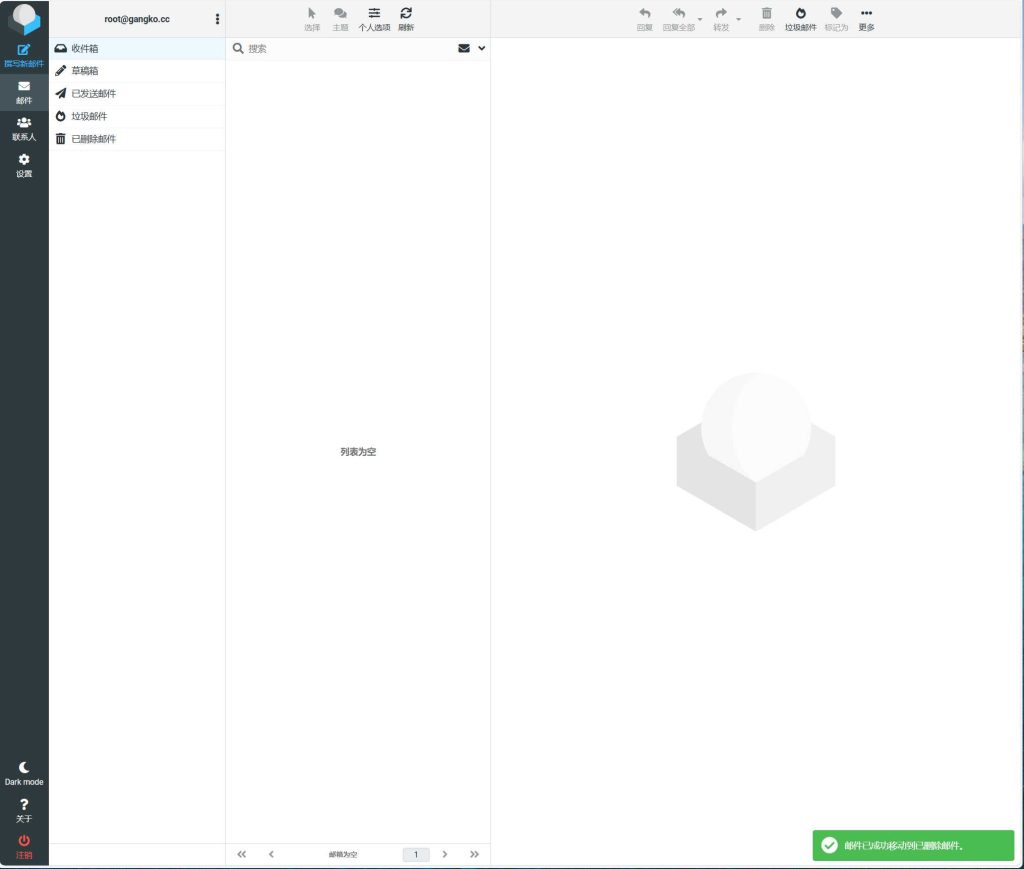Open the 联系人 contacts panel
Viewport: 1024px width, 869px height.
(x=23, y=125)
